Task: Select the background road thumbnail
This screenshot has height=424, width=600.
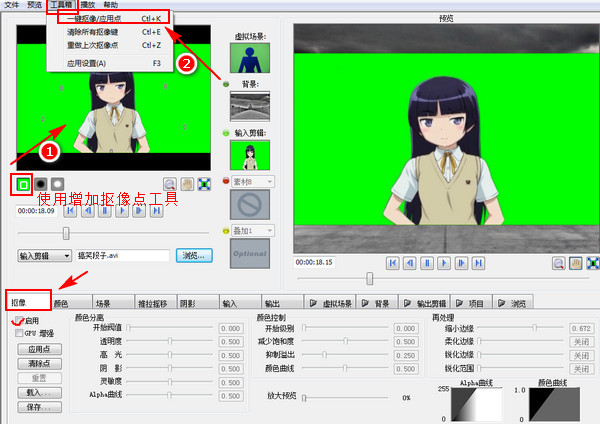Action: 250,106
